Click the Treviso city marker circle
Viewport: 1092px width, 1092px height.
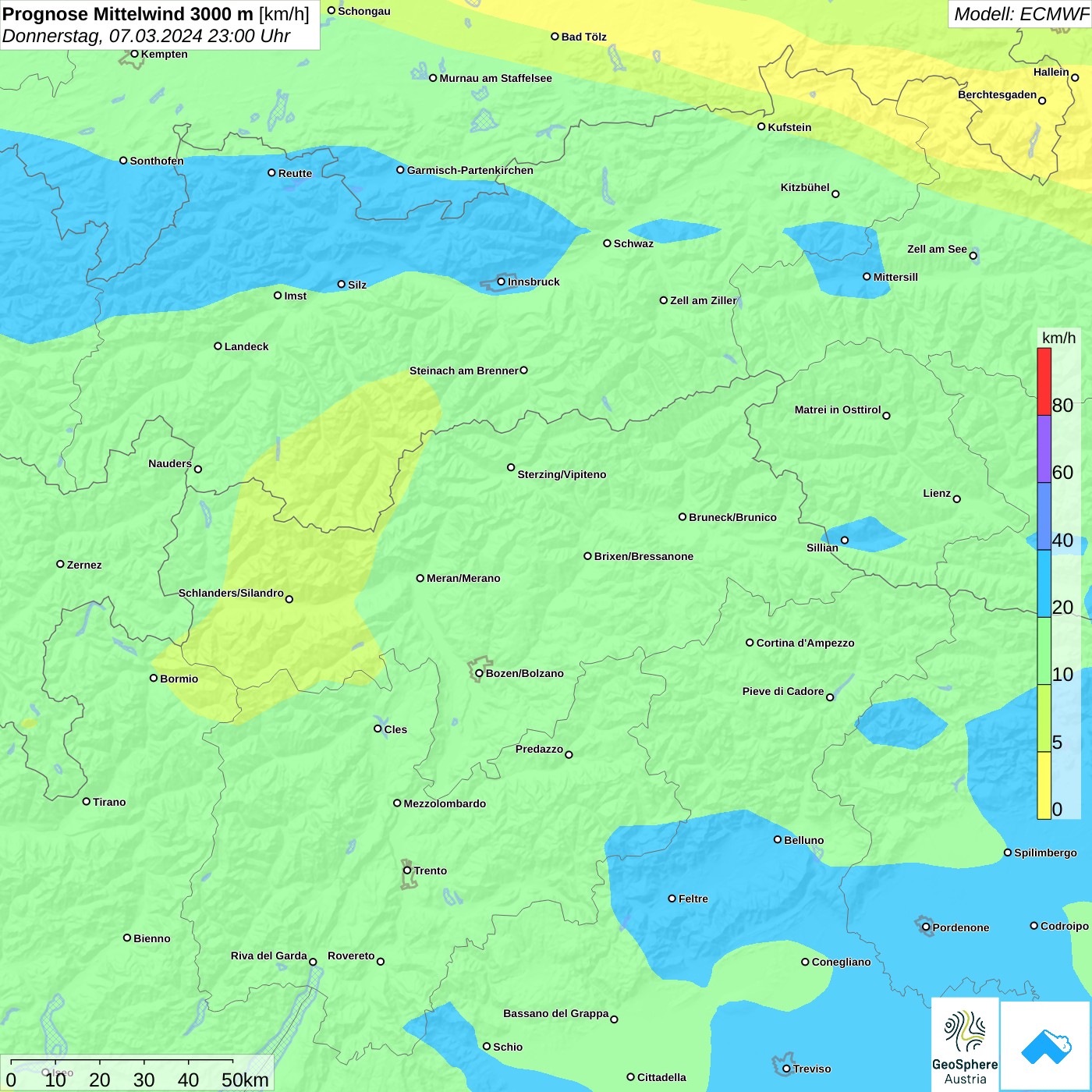coord(787,1069)
